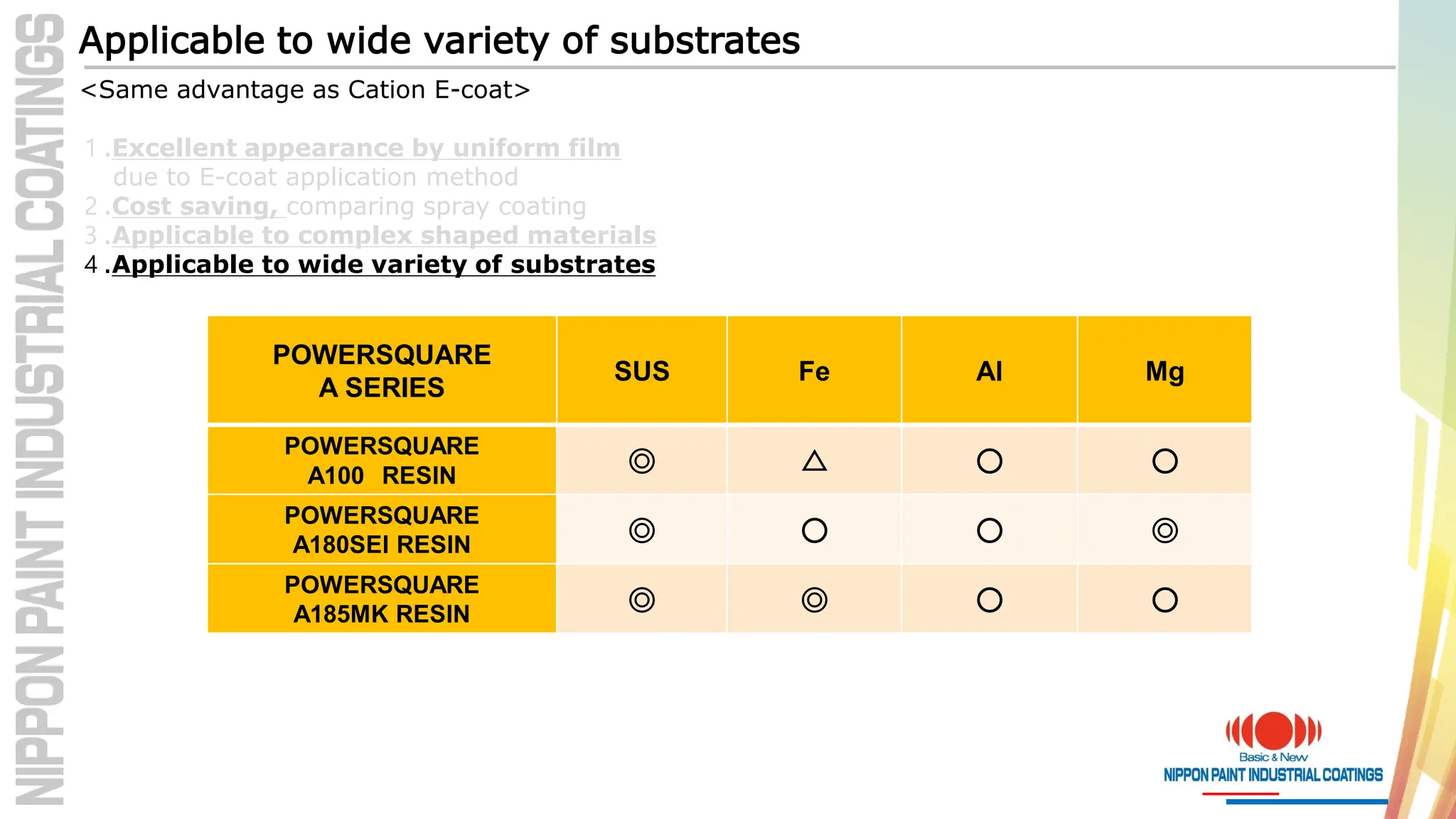The image size is (1456, 819).
Task: Open bold 'Applicable to wide variety of substrates' link
Action: coord(384,264)
